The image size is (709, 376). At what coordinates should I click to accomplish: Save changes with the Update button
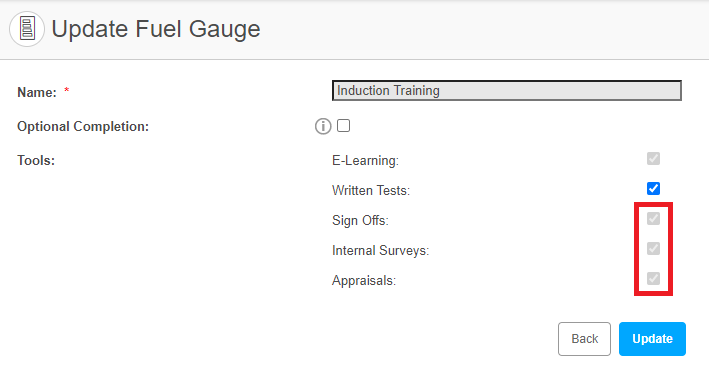point(652,339)
